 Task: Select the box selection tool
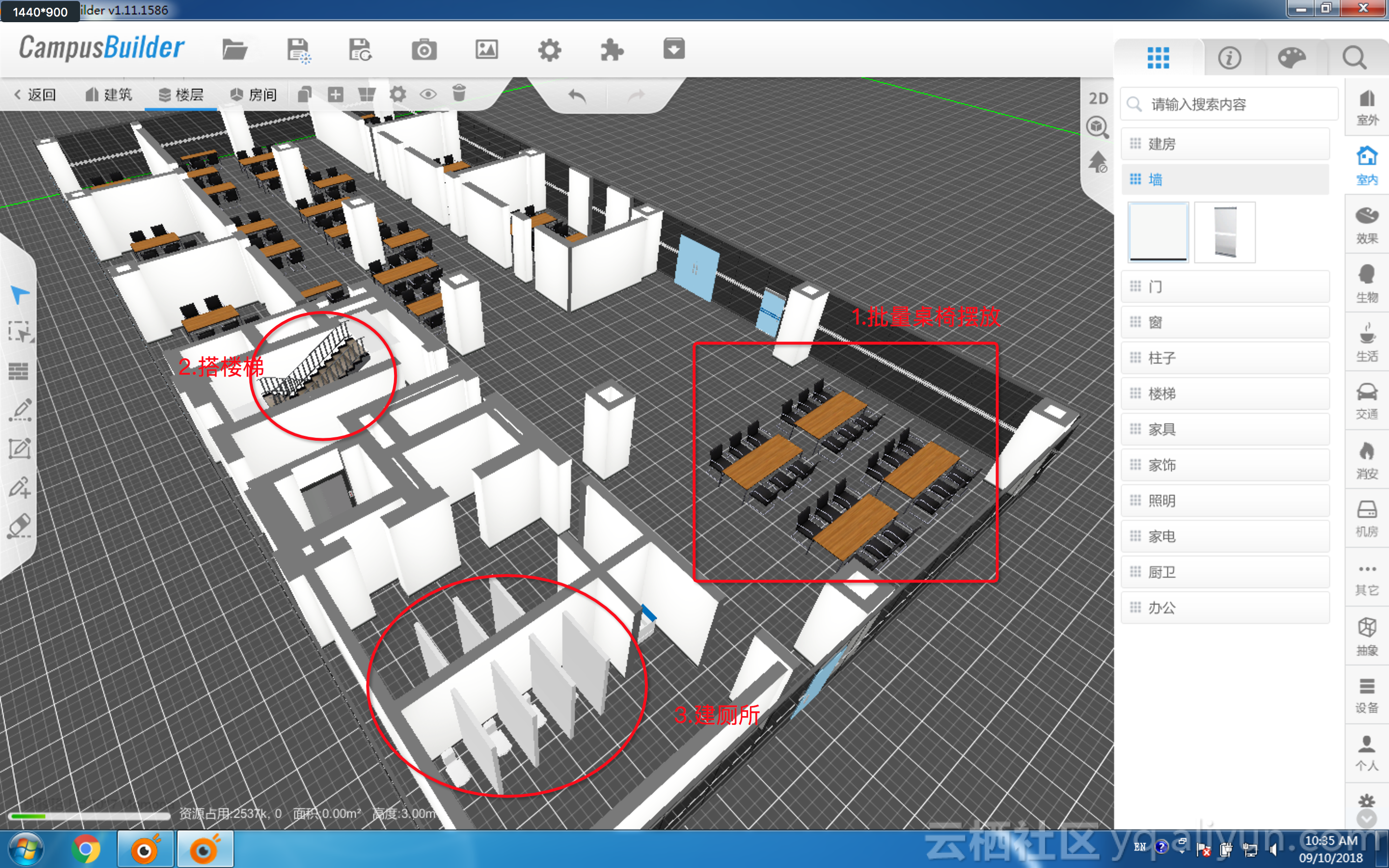tap(20, 332)
